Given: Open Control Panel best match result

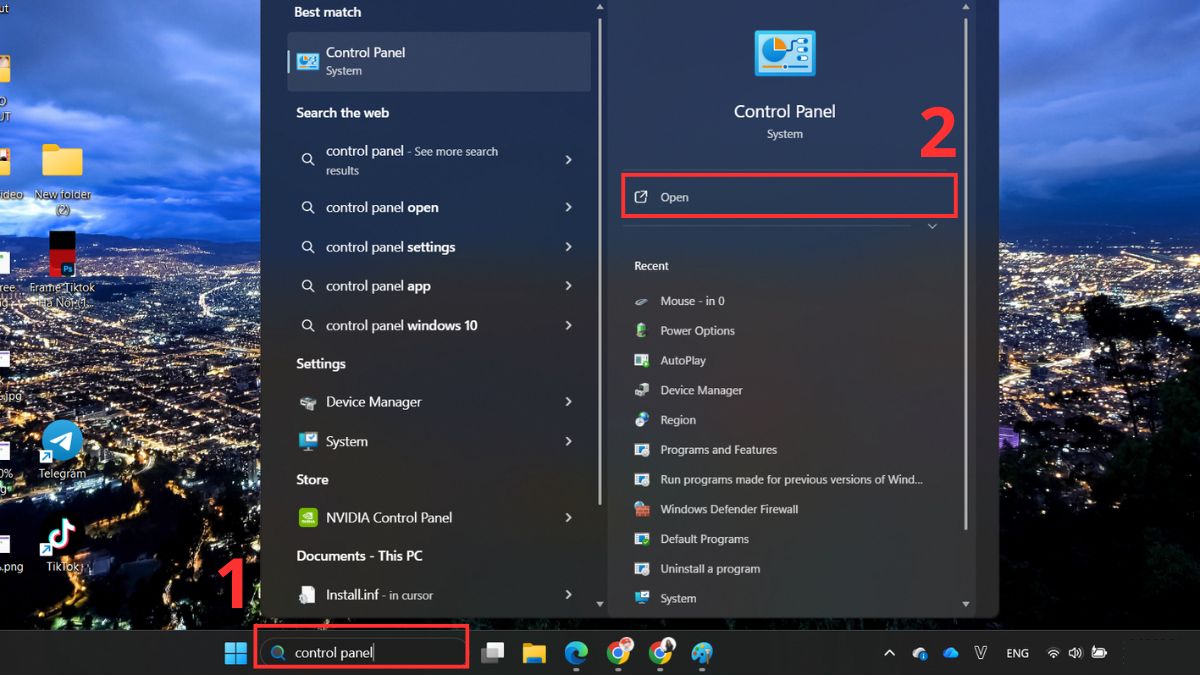Looking at the screenshot, I should click(439, 61).
